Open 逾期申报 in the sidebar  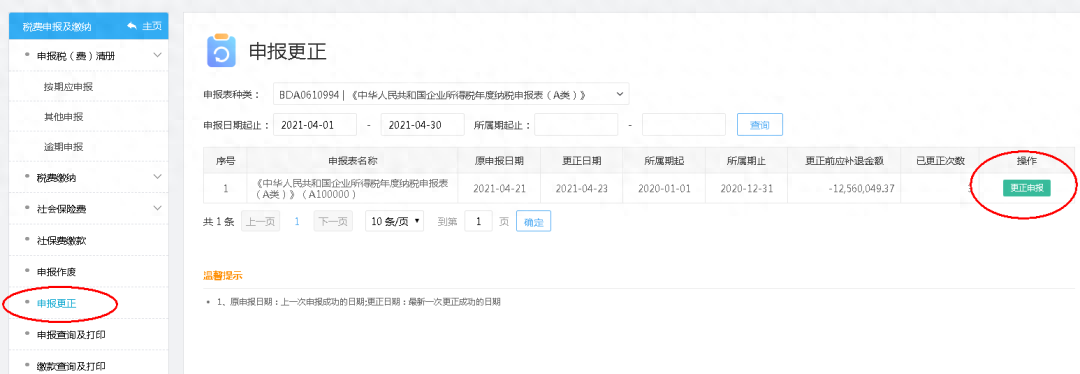click(x=63, y=147)
